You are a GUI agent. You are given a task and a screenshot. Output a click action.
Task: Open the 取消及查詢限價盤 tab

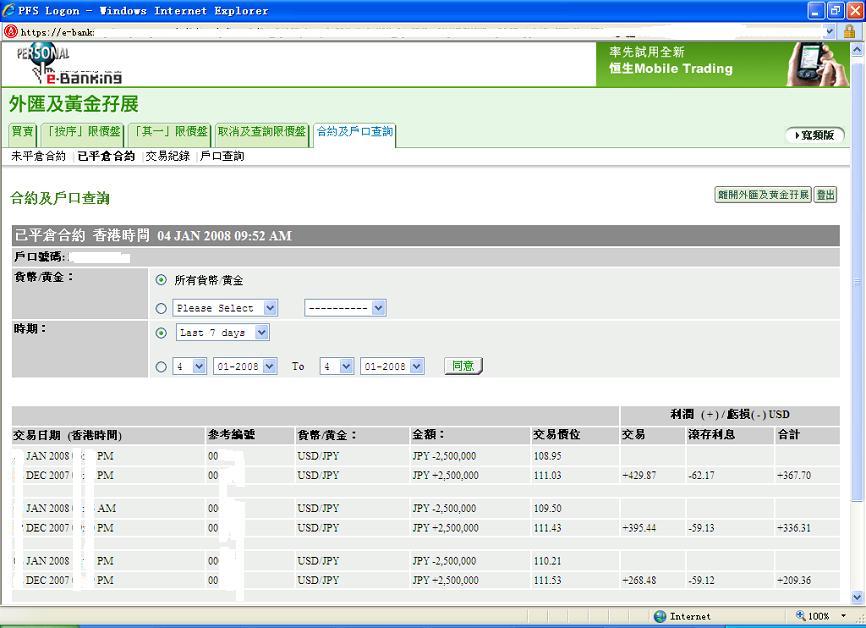(262, 132)
